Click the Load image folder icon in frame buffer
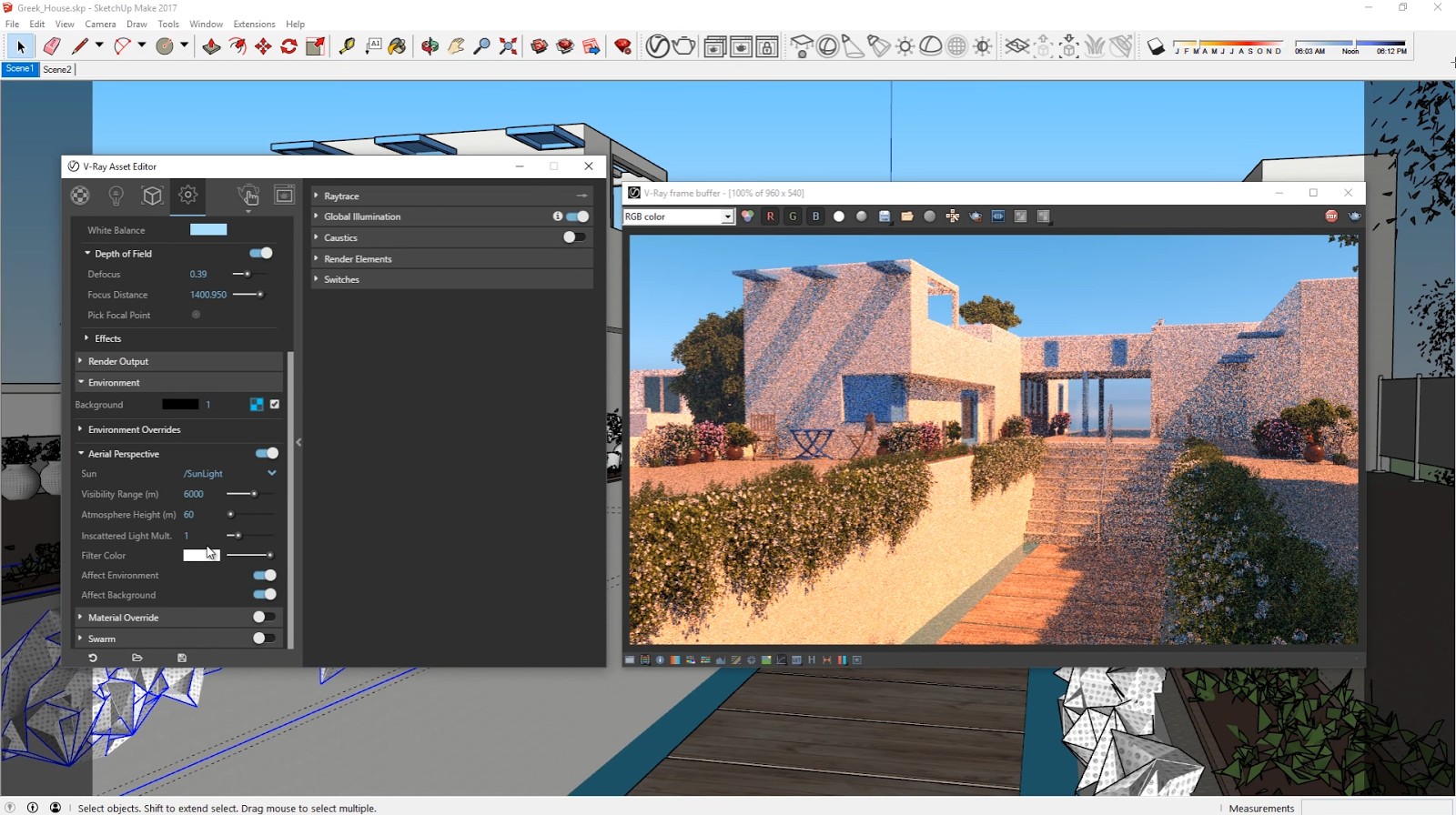 (907, 216)
